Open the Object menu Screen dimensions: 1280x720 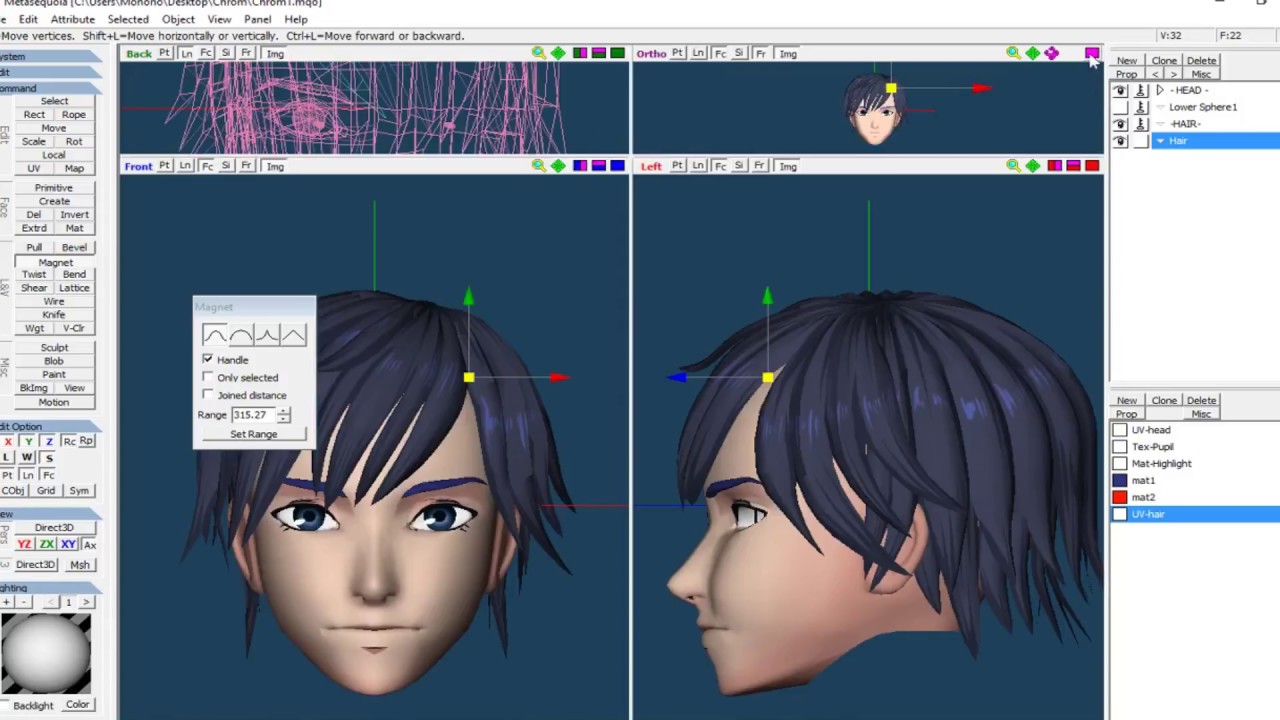(178, 19)
